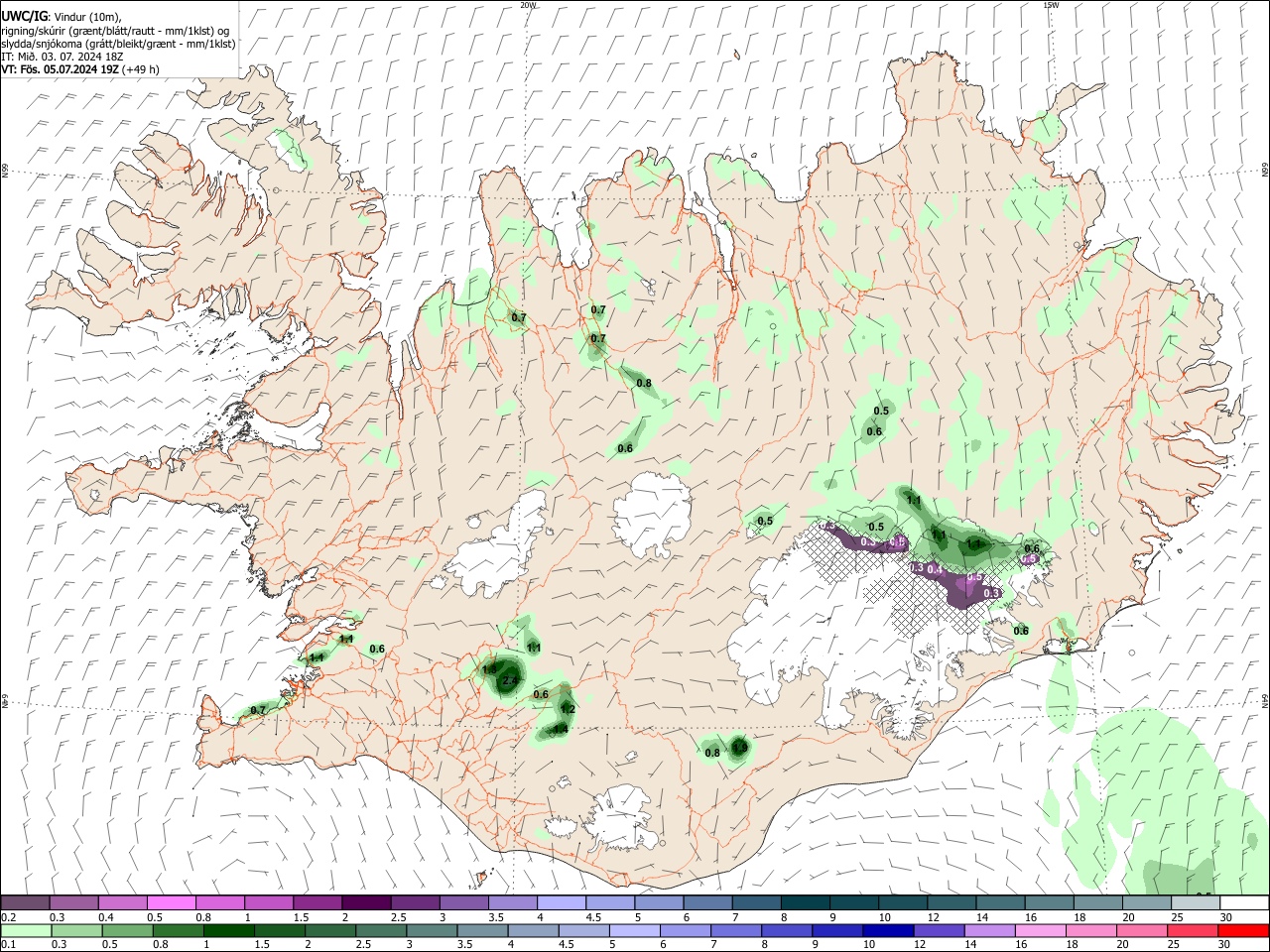This screenshot has width=1270, height=952.
Task: Click the bright red final swatch, lower legend
Action: click(x=1242, y=931)
